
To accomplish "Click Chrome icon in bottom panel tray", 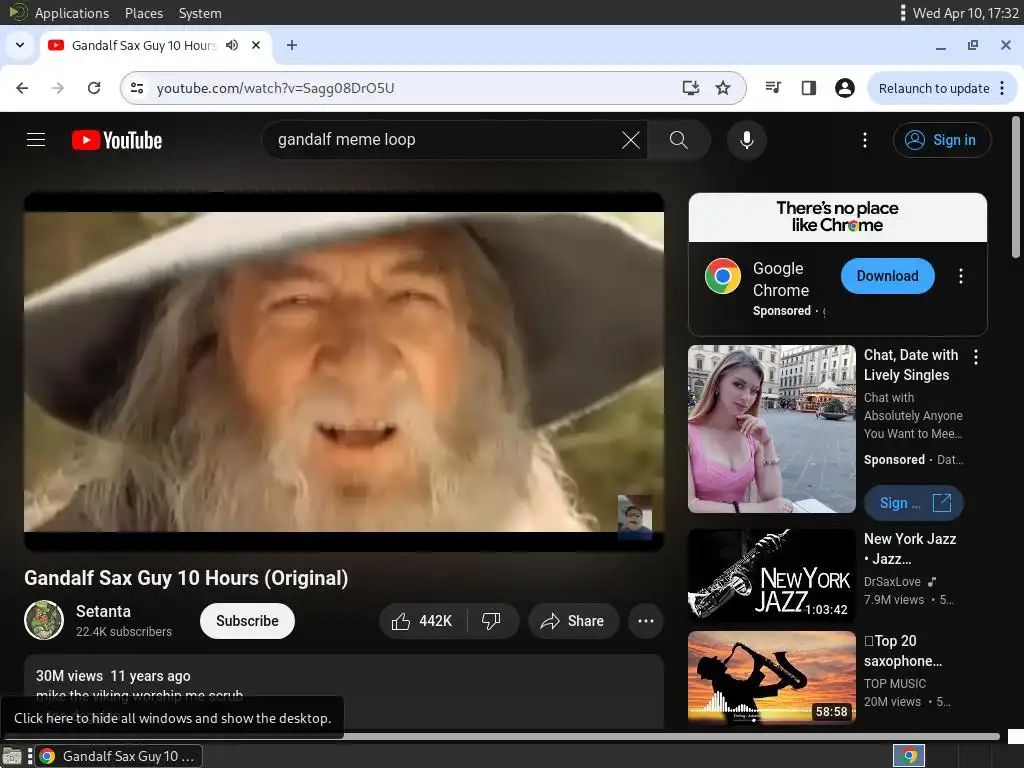I will (909, 756).
